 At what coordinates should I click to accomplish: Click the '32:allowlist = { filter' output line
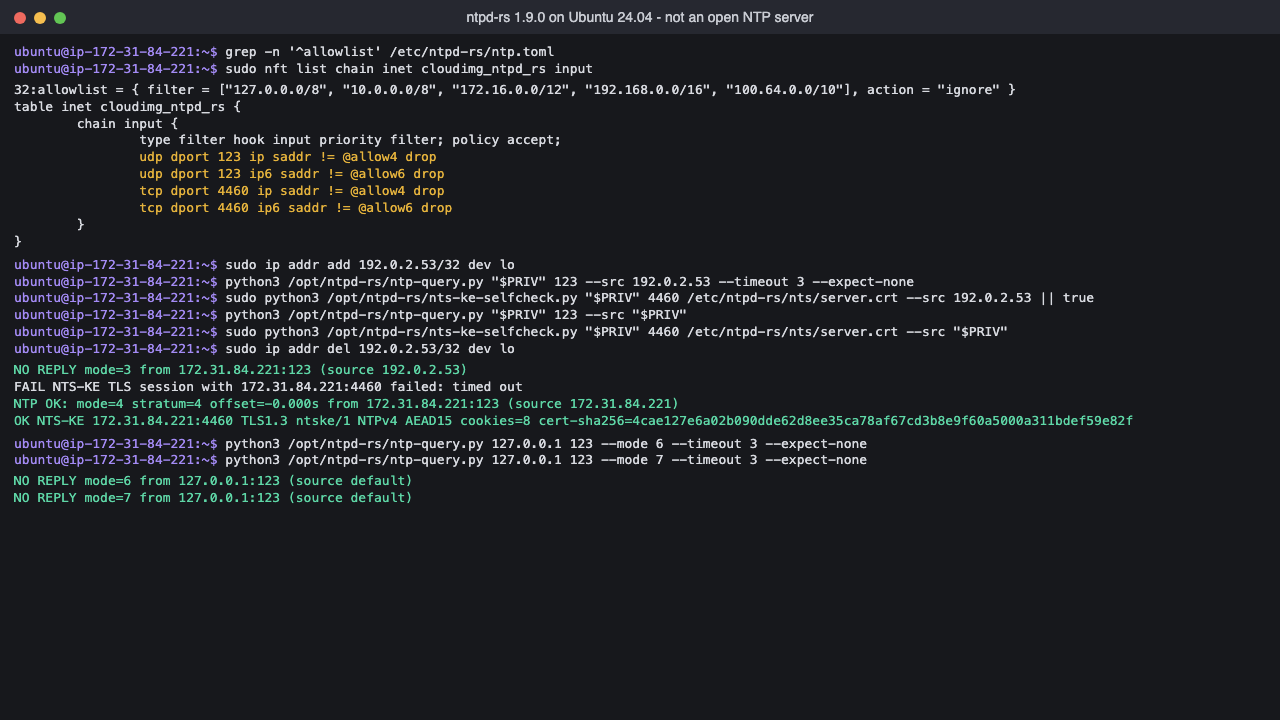(514, 90)
